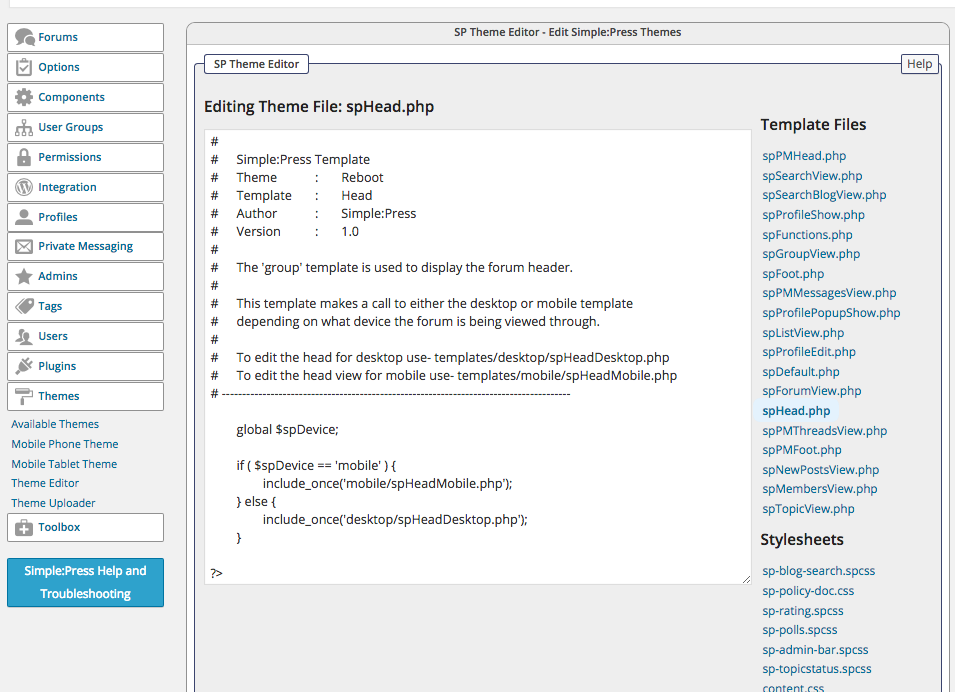
Task: Open spFunctions.php template file
Action: point(807,235)
